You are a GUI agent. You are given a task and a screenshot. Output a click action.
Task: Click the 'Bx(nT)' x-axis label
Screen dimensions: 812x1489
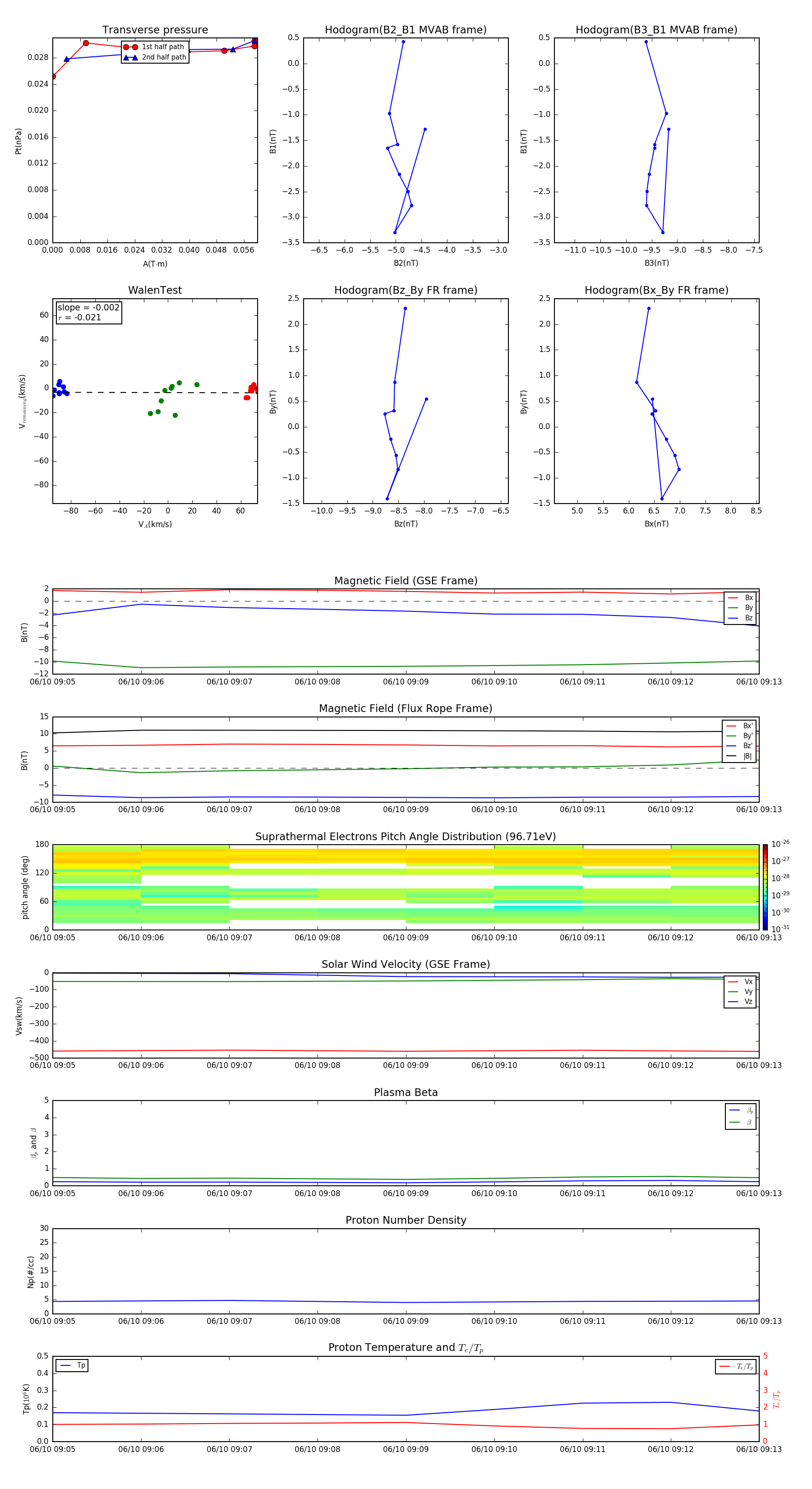tap(656, 524)
